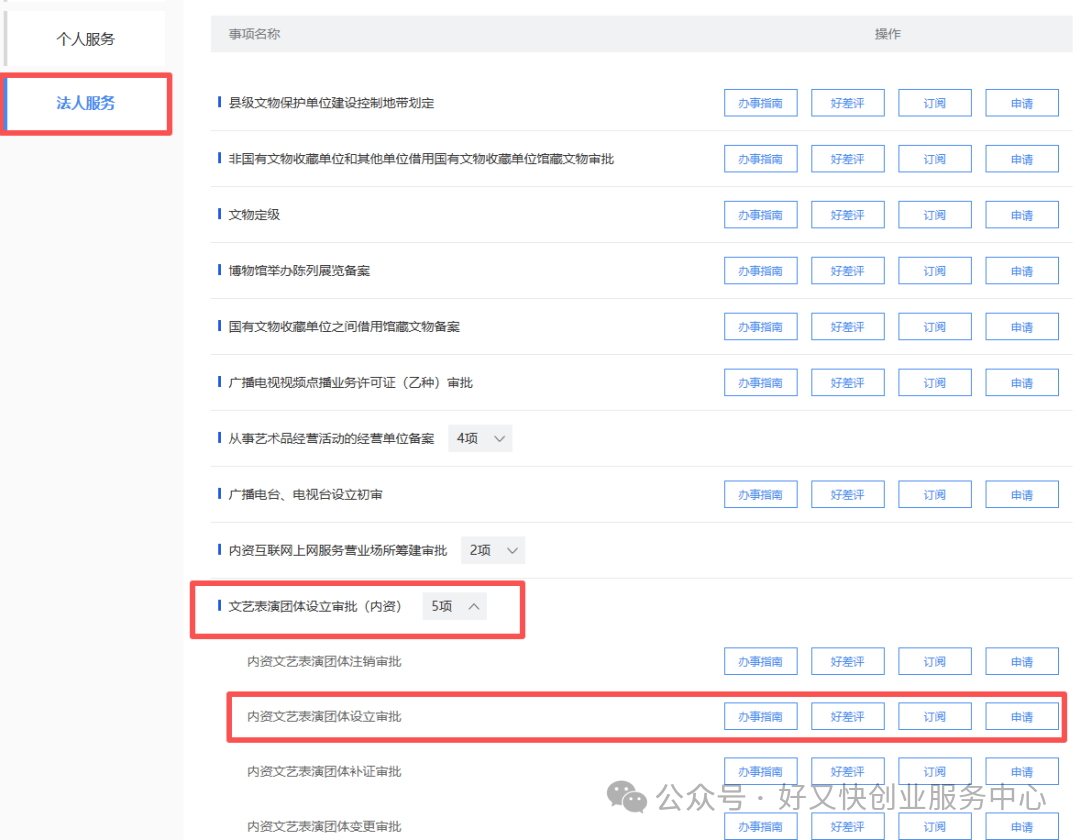Click 从事艺术品经营活动的经营单位备案 item text
This screenshot has height=840, width=1080.
[331, 439]
